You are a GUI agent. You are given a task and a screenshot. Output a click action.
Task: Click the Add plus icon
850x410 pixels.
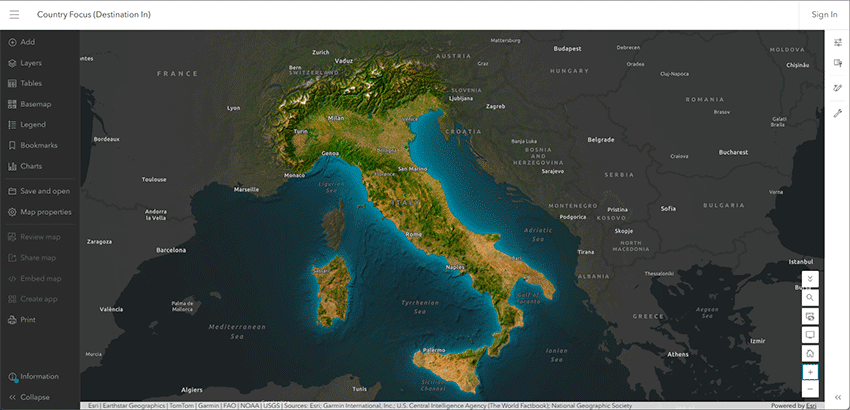click(12, 42)
